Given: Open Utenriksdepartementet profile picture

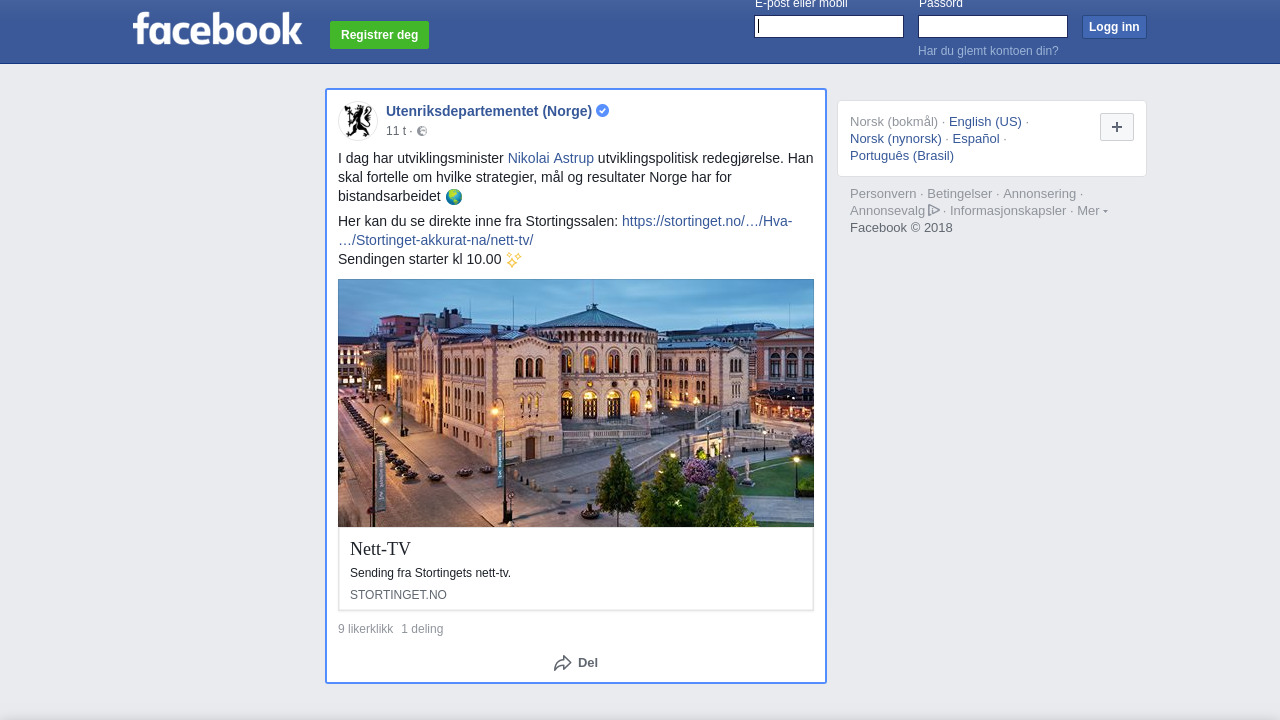Looking at the screenshot, I should [x=358, y=121].
